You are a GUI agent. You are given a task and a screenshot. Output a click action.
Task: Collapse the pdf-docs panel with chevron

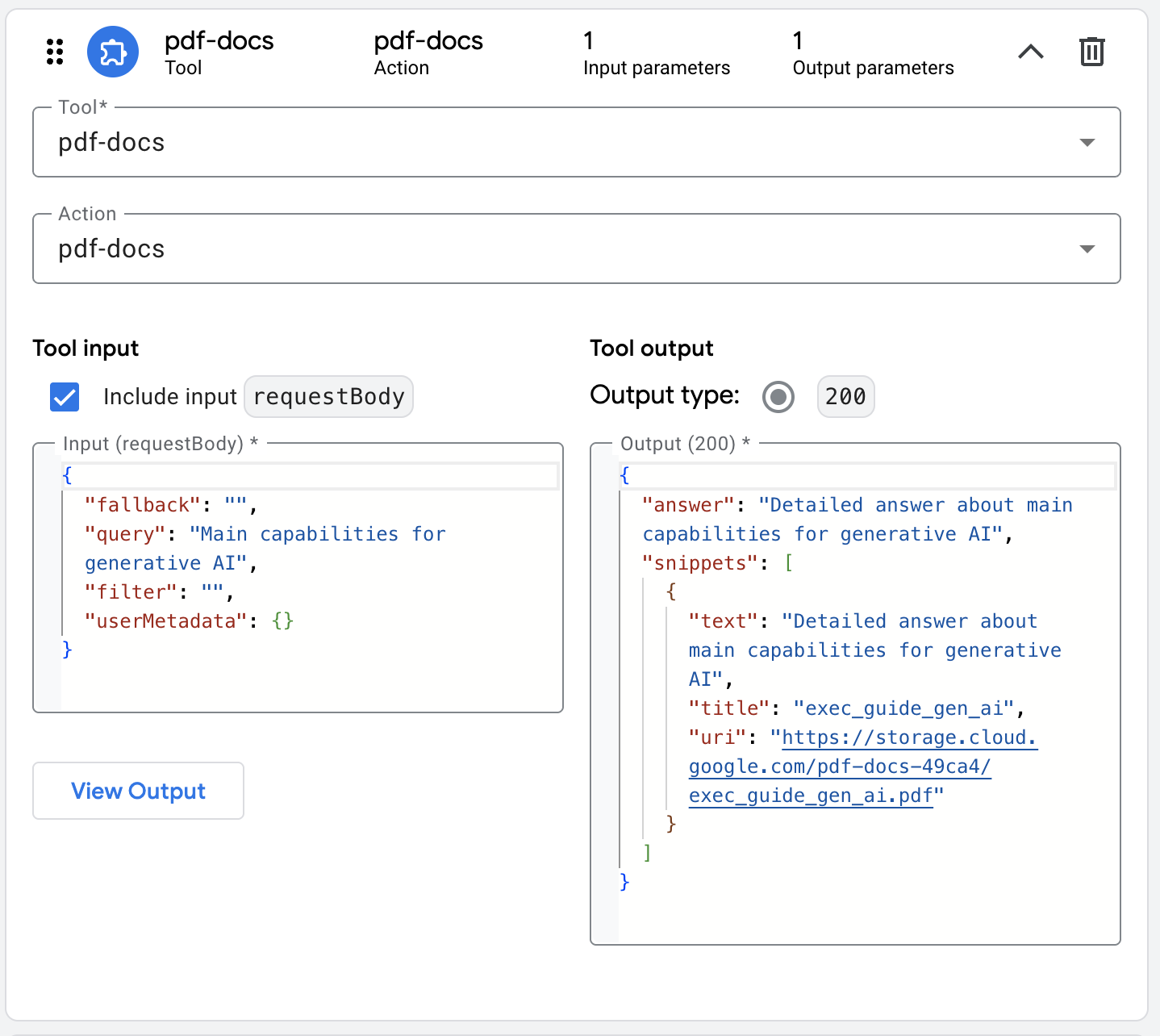(1030, 52)
